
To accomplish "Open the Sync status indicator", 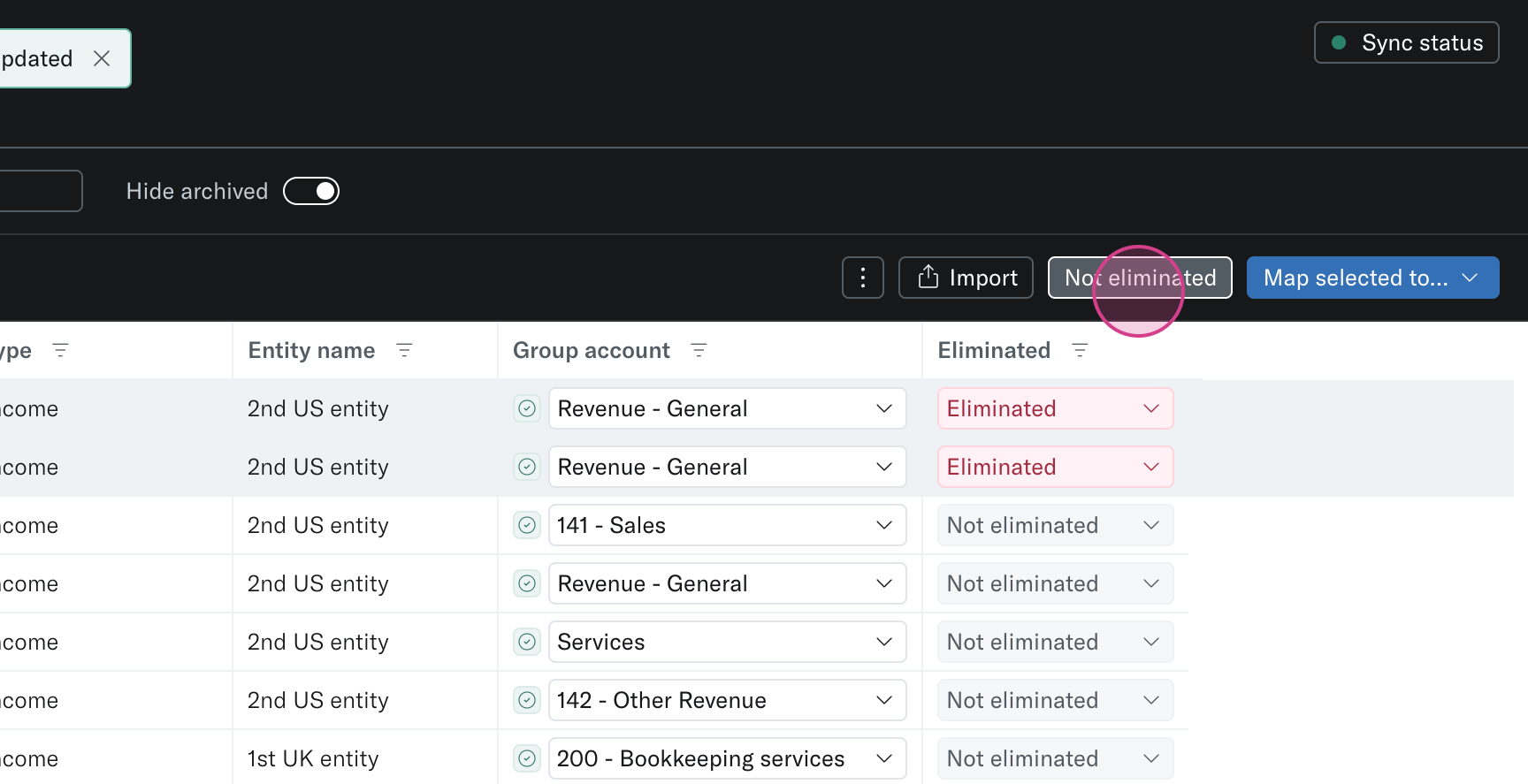I will 1406,42.
